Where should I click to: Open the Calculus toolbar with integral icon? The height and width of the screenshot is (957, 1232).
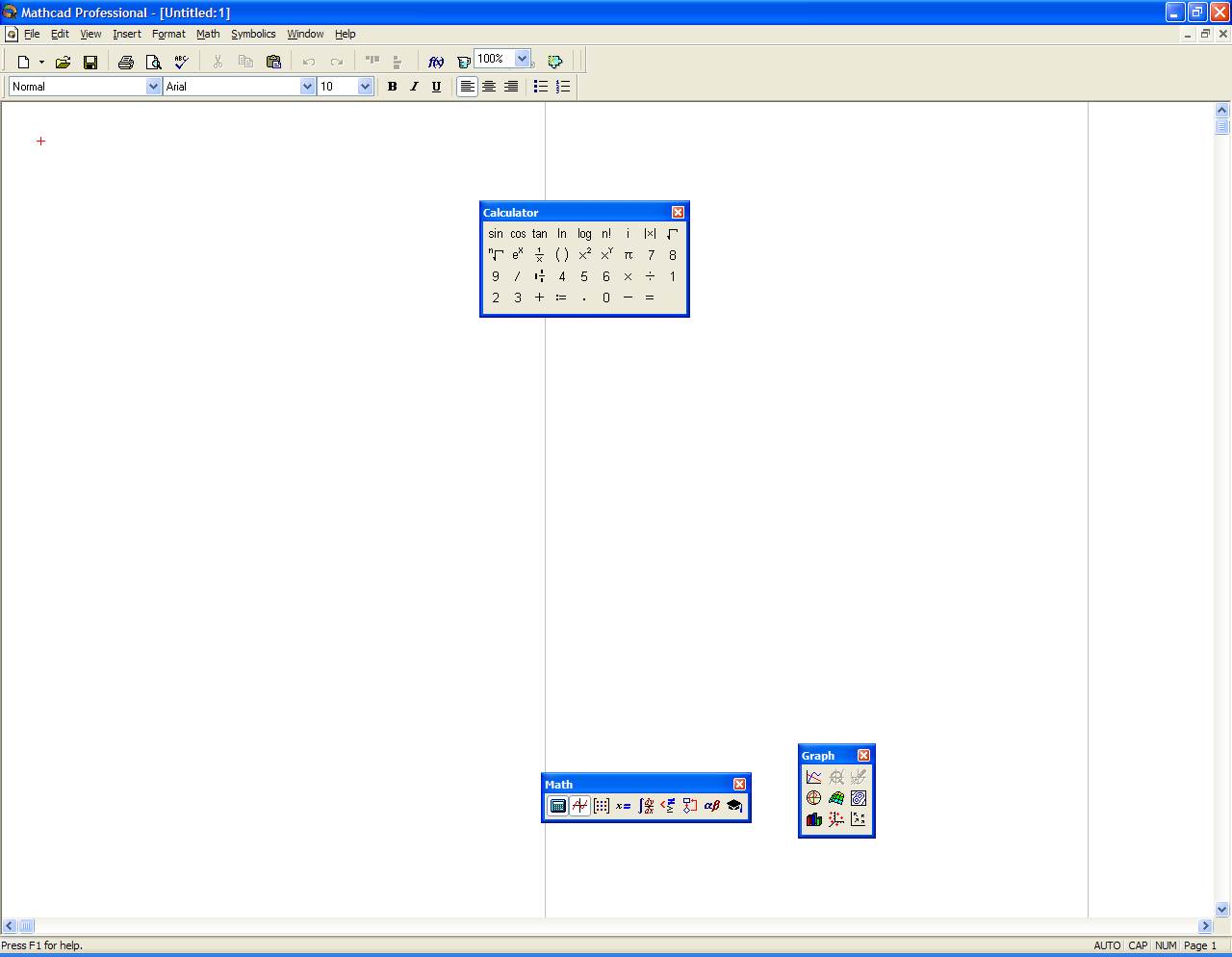tap(646, 806)
